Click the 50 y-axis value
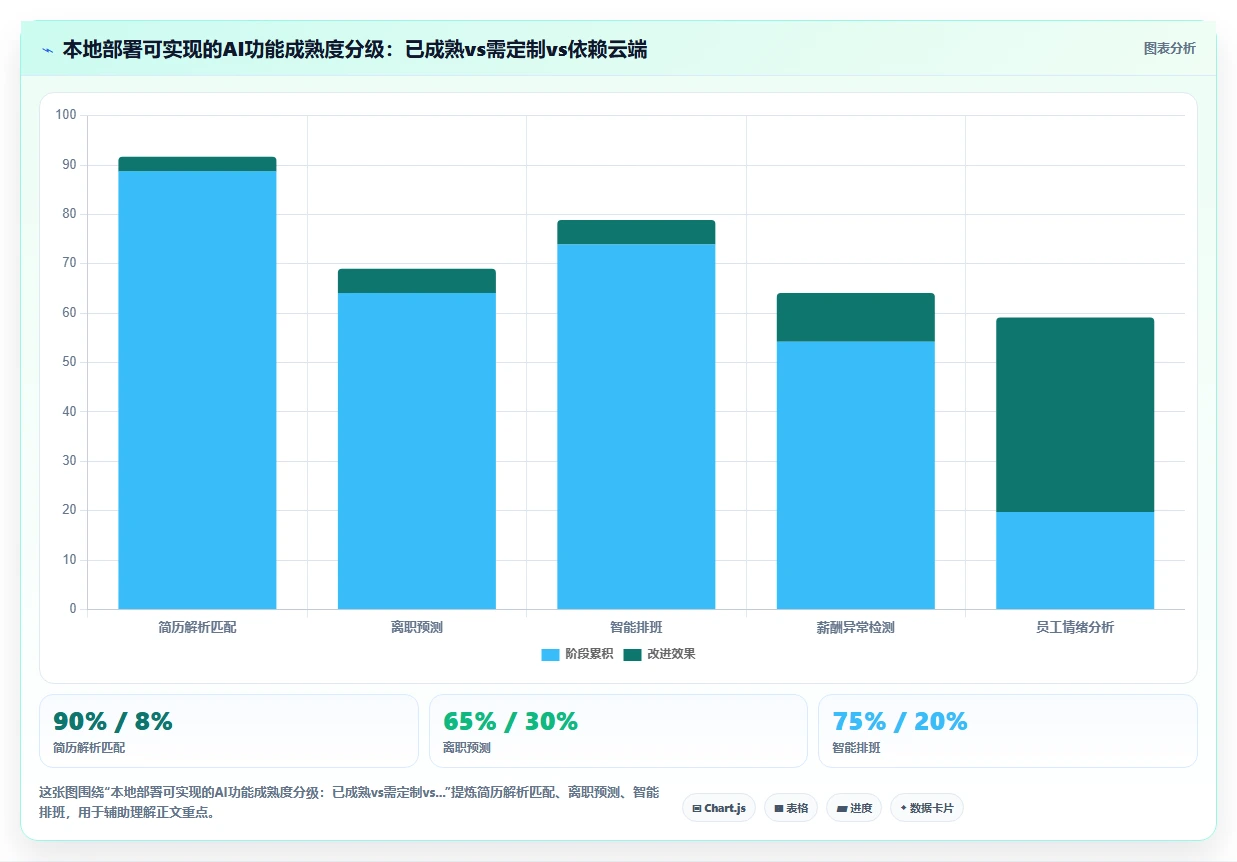This screenshot has width=1237, height=862. 69,362
